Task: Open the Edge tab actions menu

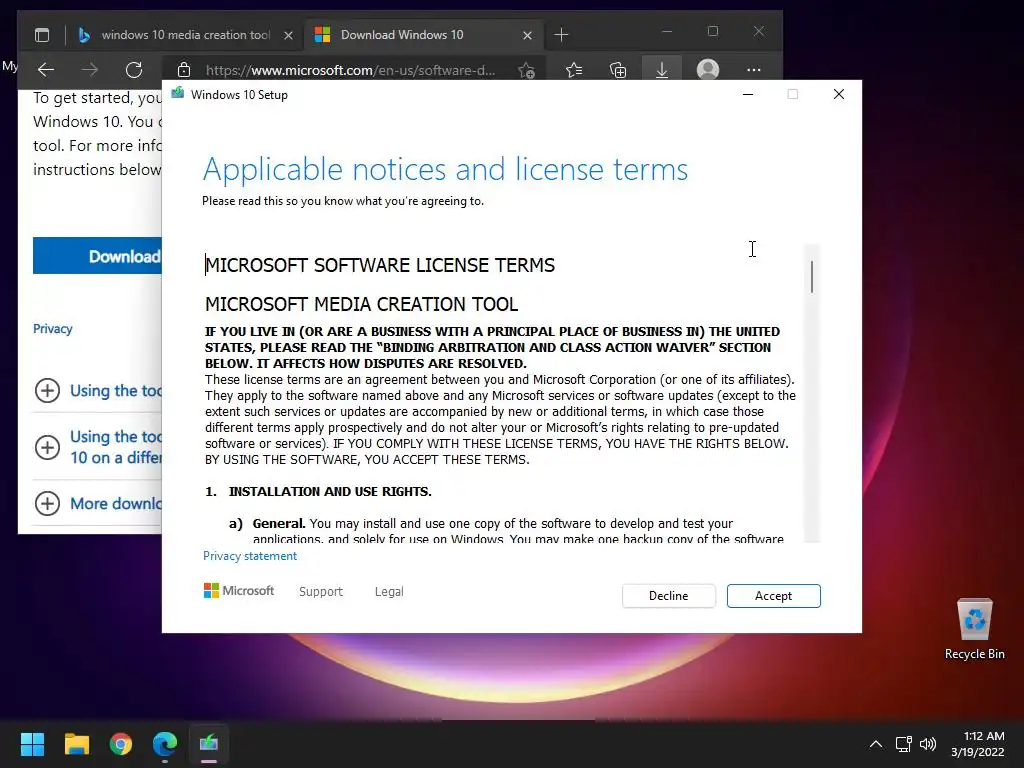Action: (x=42, y=35)
